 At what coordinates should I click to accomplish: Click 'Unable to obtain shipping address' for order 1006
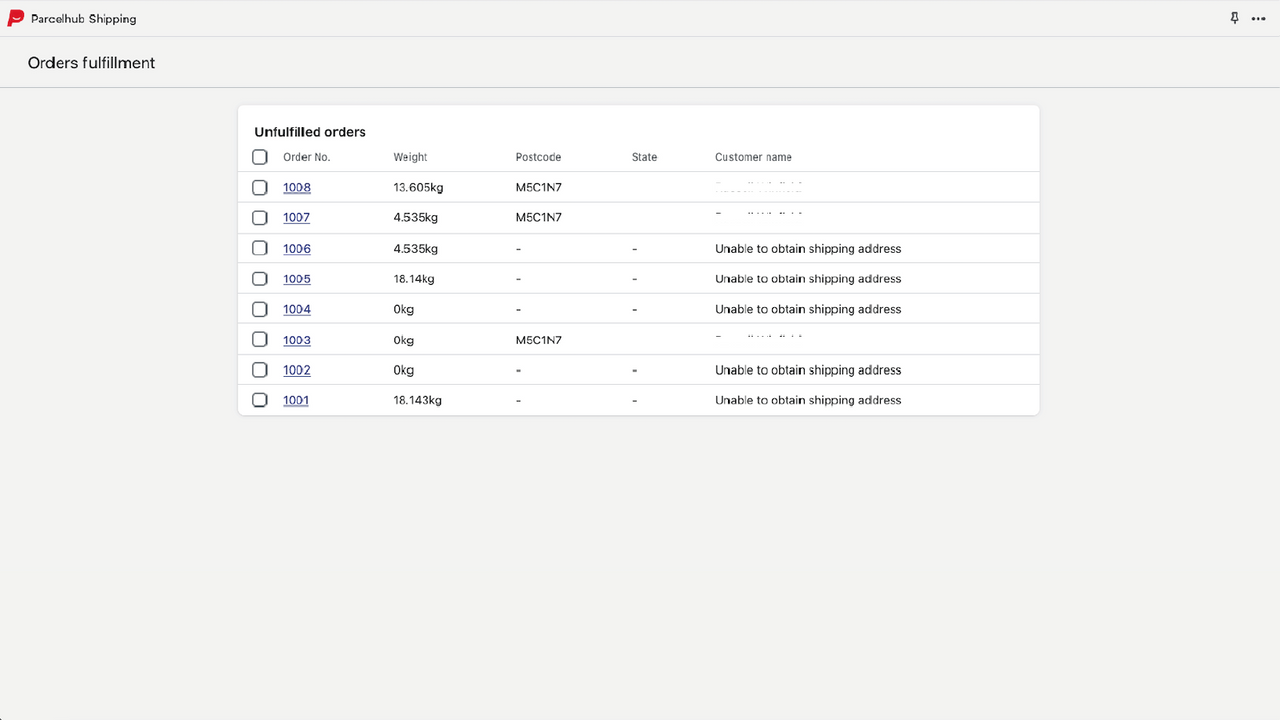click(808, 248)
